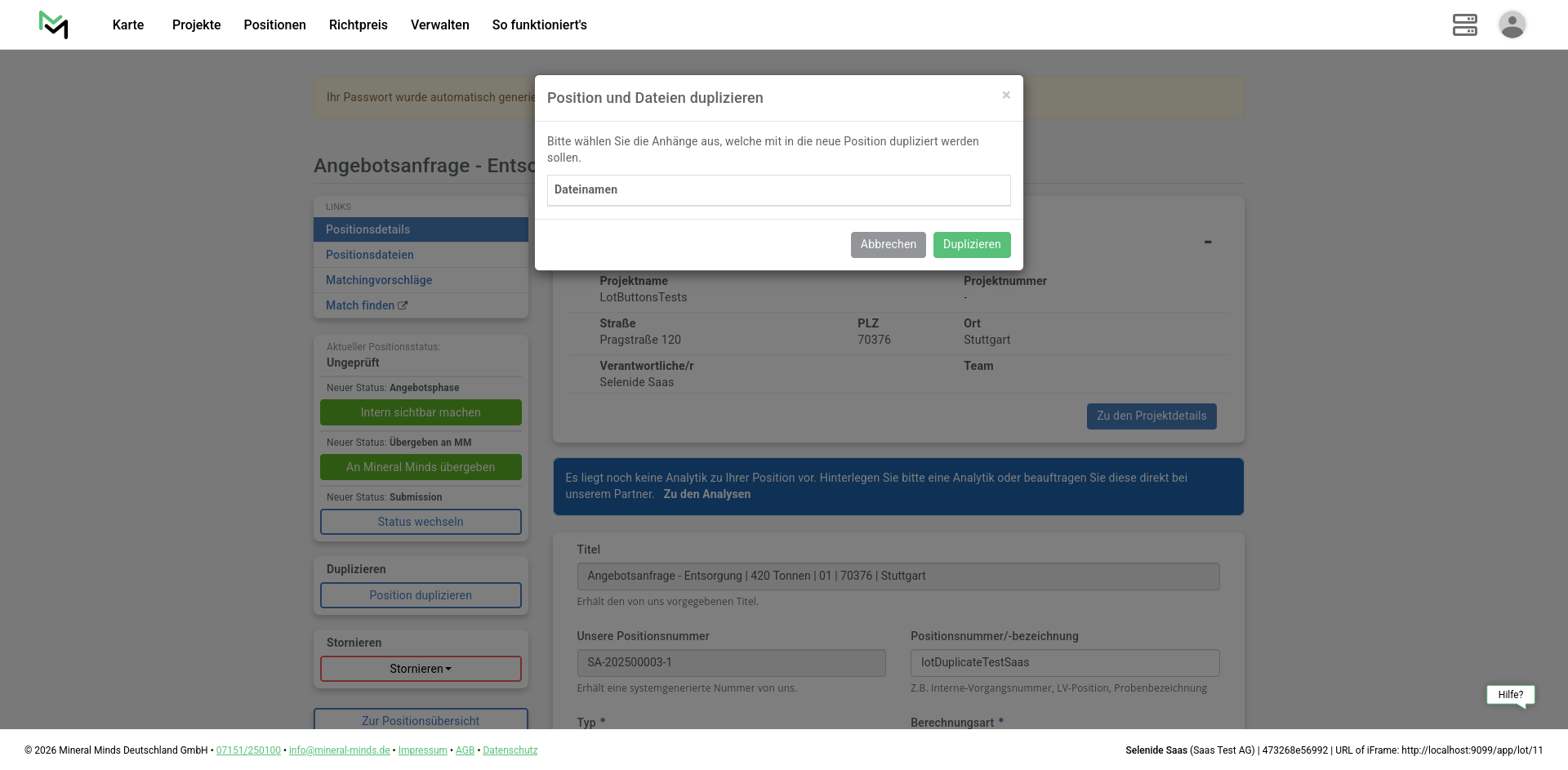The height and width of the screenshot is (770, 1568).
Task: Open the Richtpreis navigation item
Action: pos(358,24)
